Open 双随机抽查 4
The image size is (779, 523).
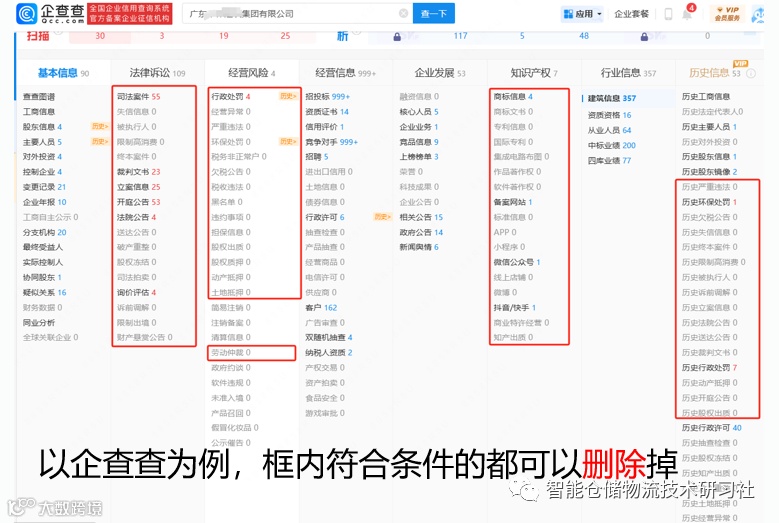(x=329, y=337)
